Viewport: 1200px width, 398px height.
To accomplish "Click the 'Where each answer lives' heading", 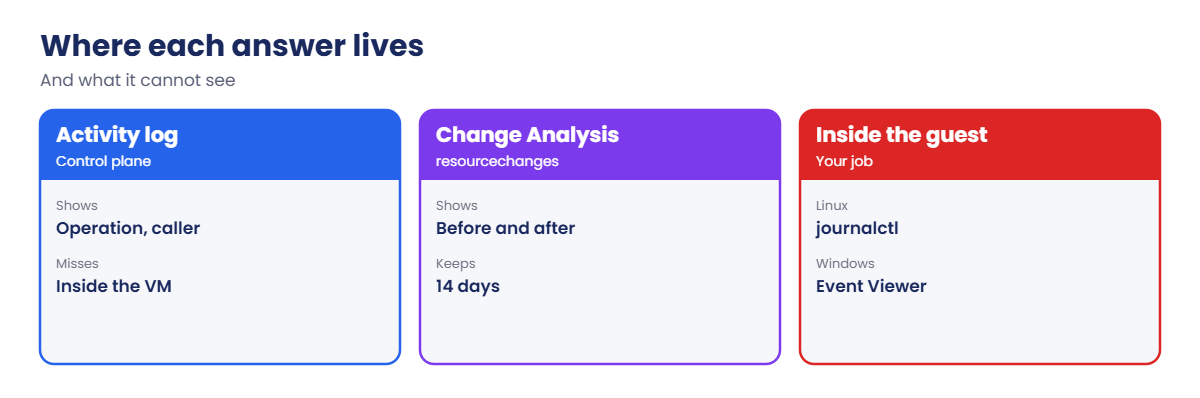I will click(x=232, y=46).
